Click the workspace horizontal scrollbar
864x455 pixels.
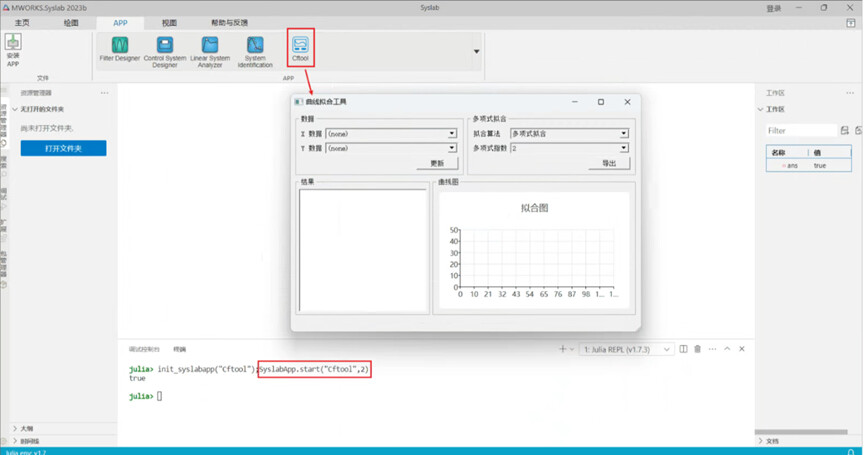click(801, 432)
